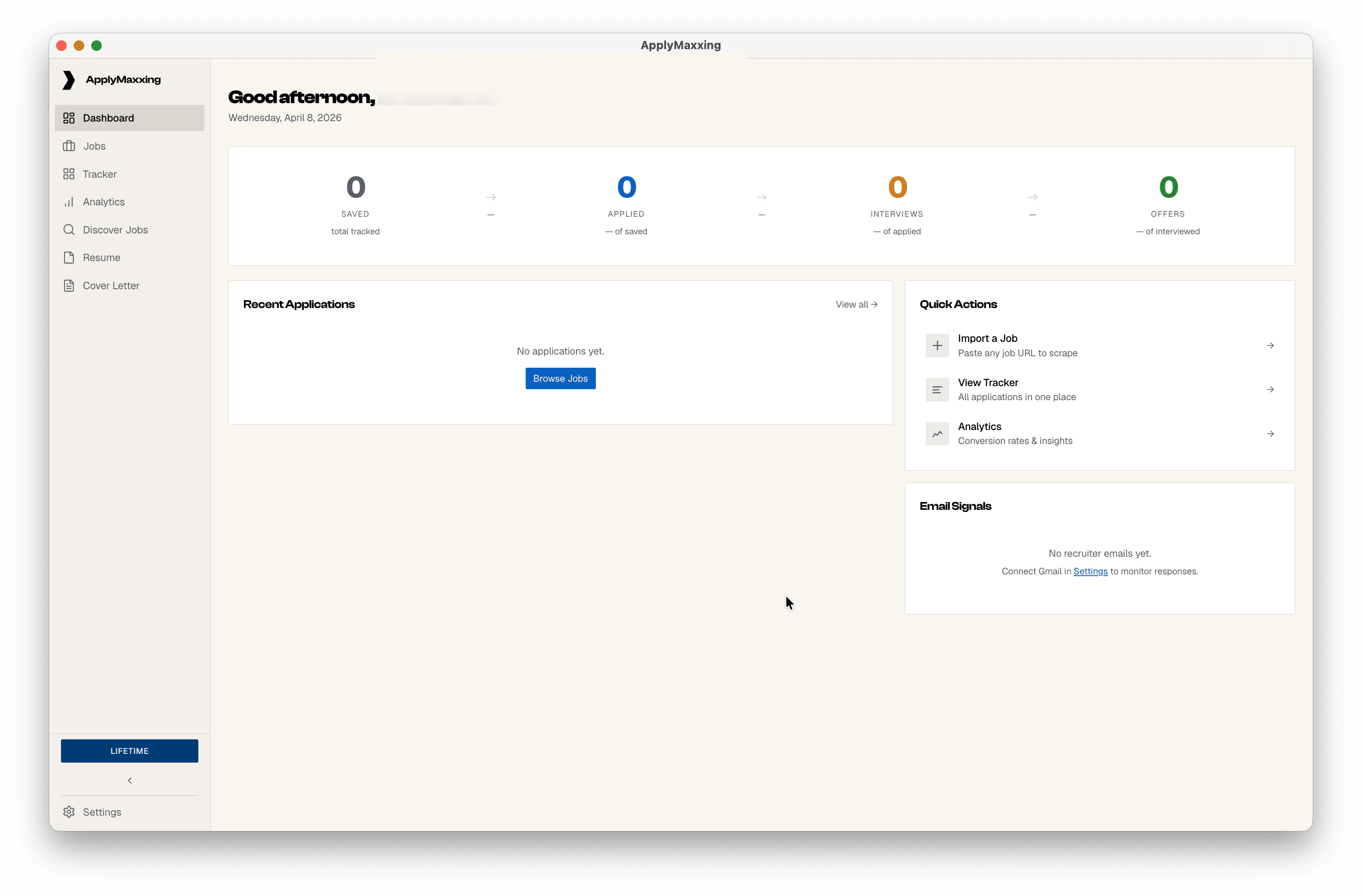Close the window with the red button
The image size is (1362, 896).
coord(62,46)
